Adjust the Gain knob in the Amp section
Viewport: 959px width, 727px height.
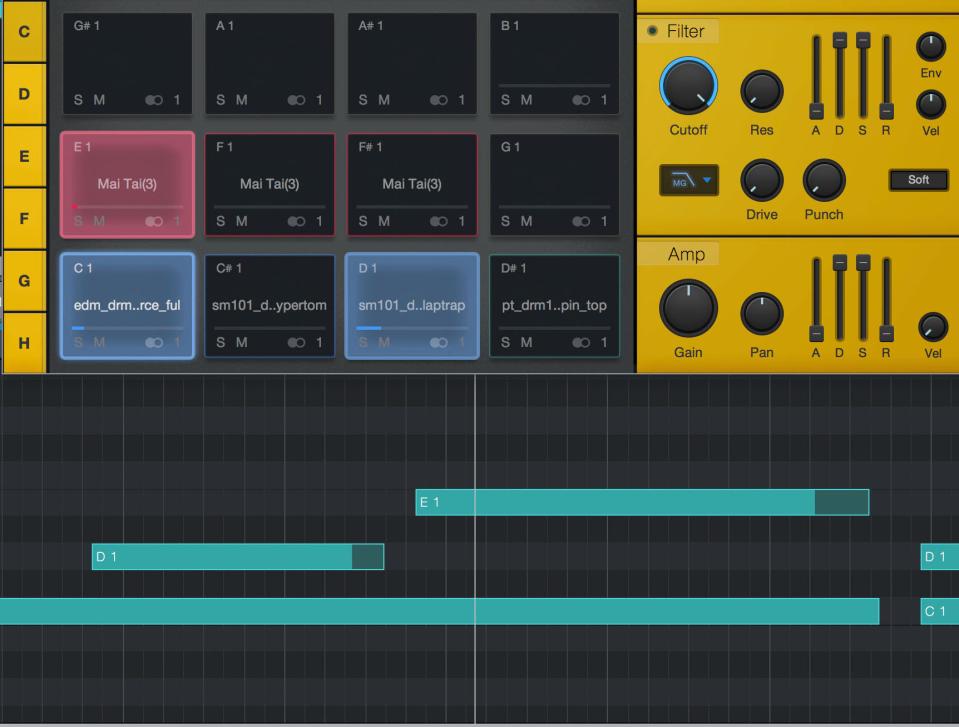point(688,310)
